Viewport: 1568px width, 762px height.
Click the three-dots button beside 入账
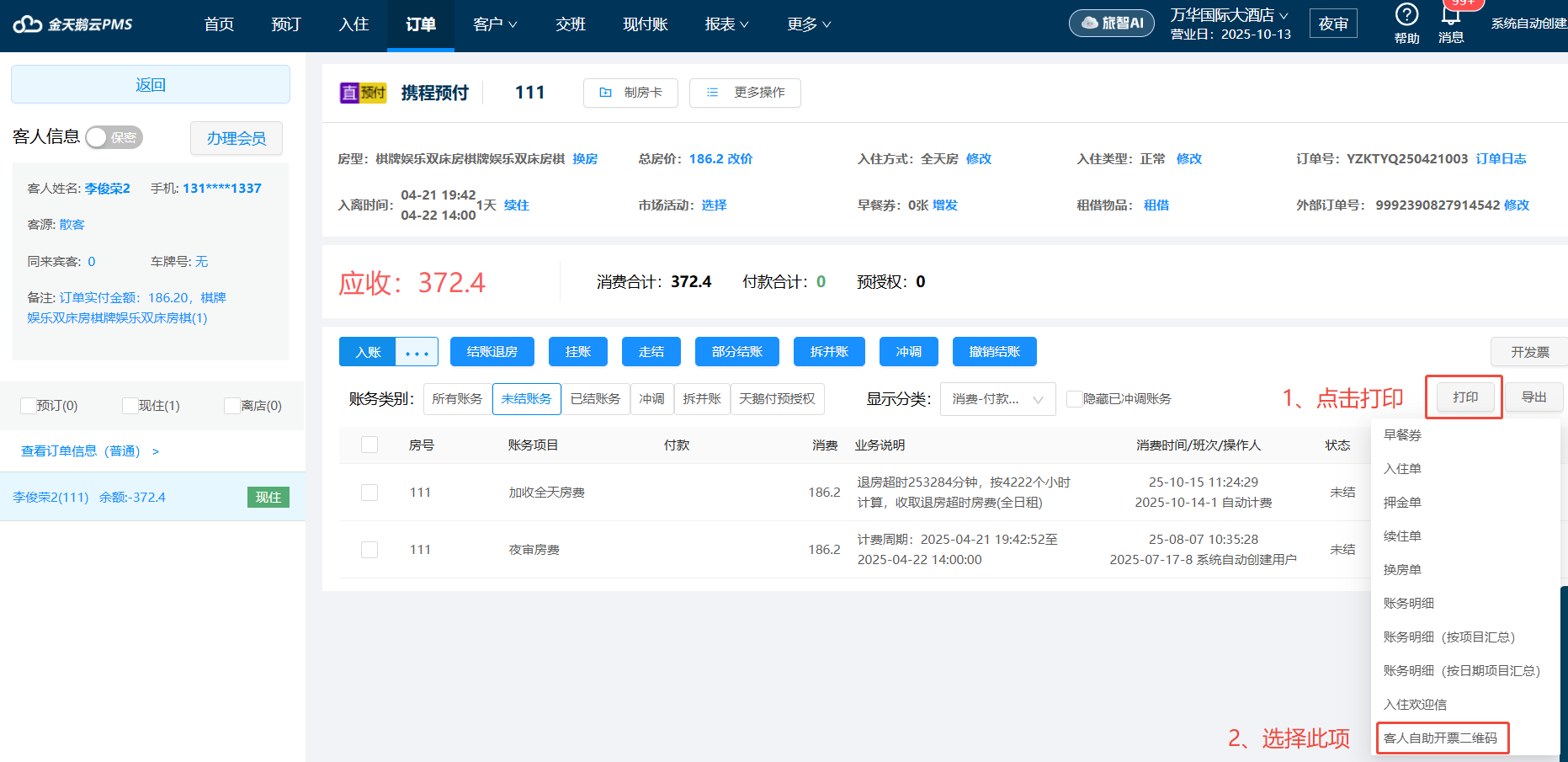coord(417,352)
